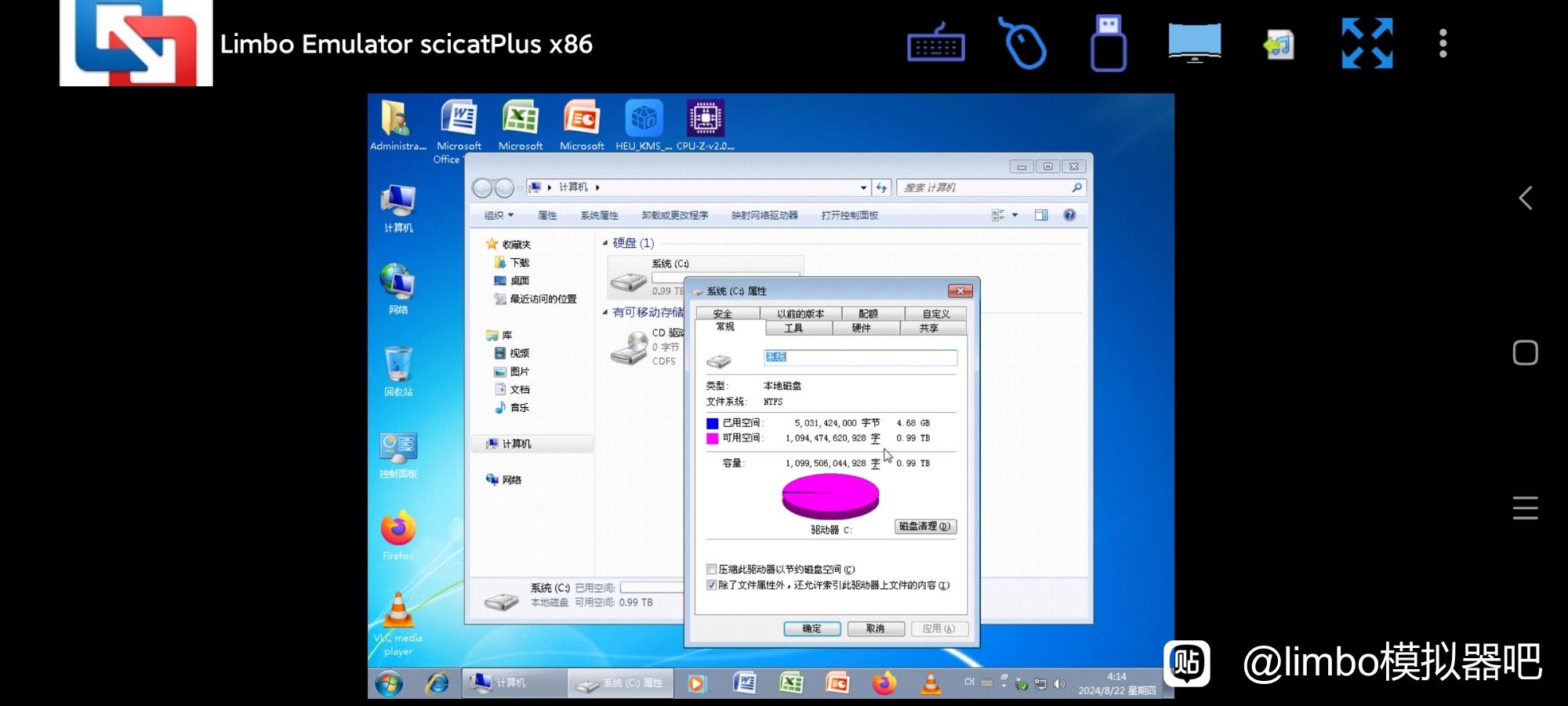This screenshot has width=1568, height=706.
Task: Click 卸载或更改程序 in toolbar
Action: [x=674, y=216]
